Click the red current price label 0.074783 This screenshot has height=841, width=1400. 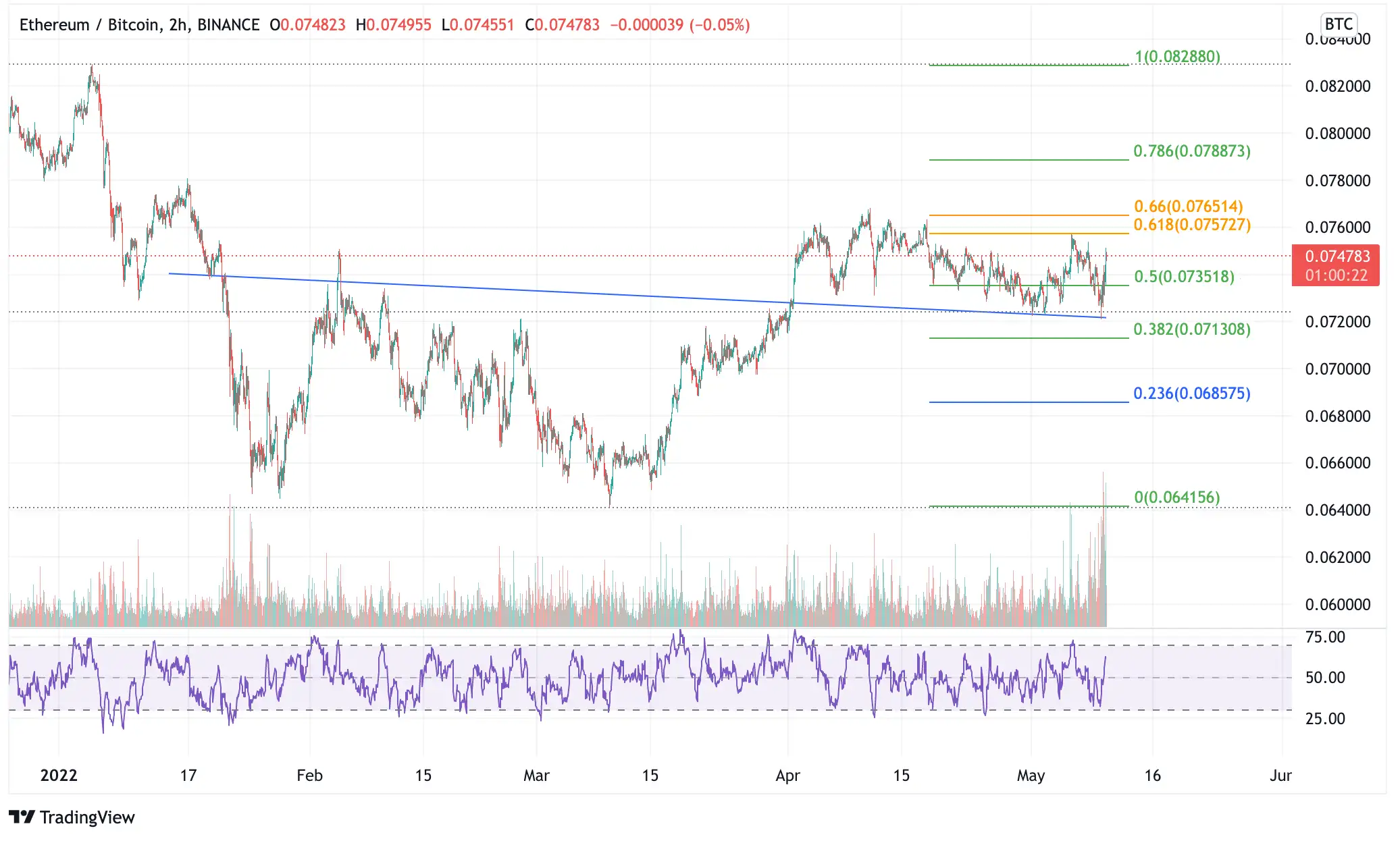coord(1337,256)
